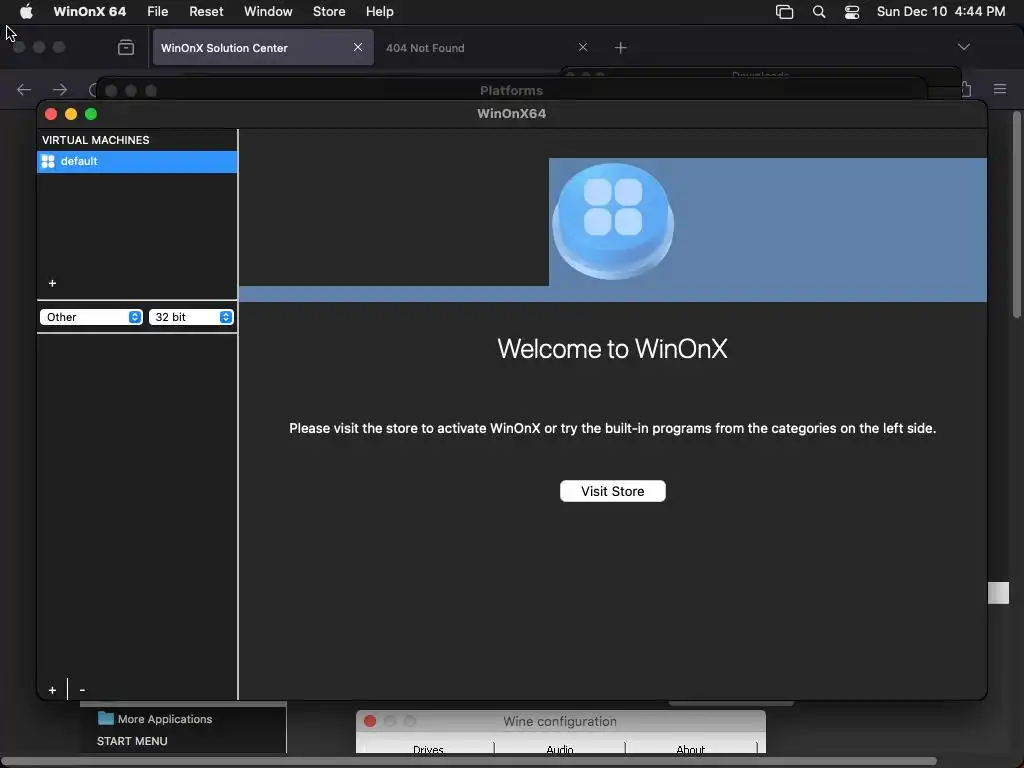Select the default virtual machine
The height and width of the screenshot is (768, 1024).
137,161
